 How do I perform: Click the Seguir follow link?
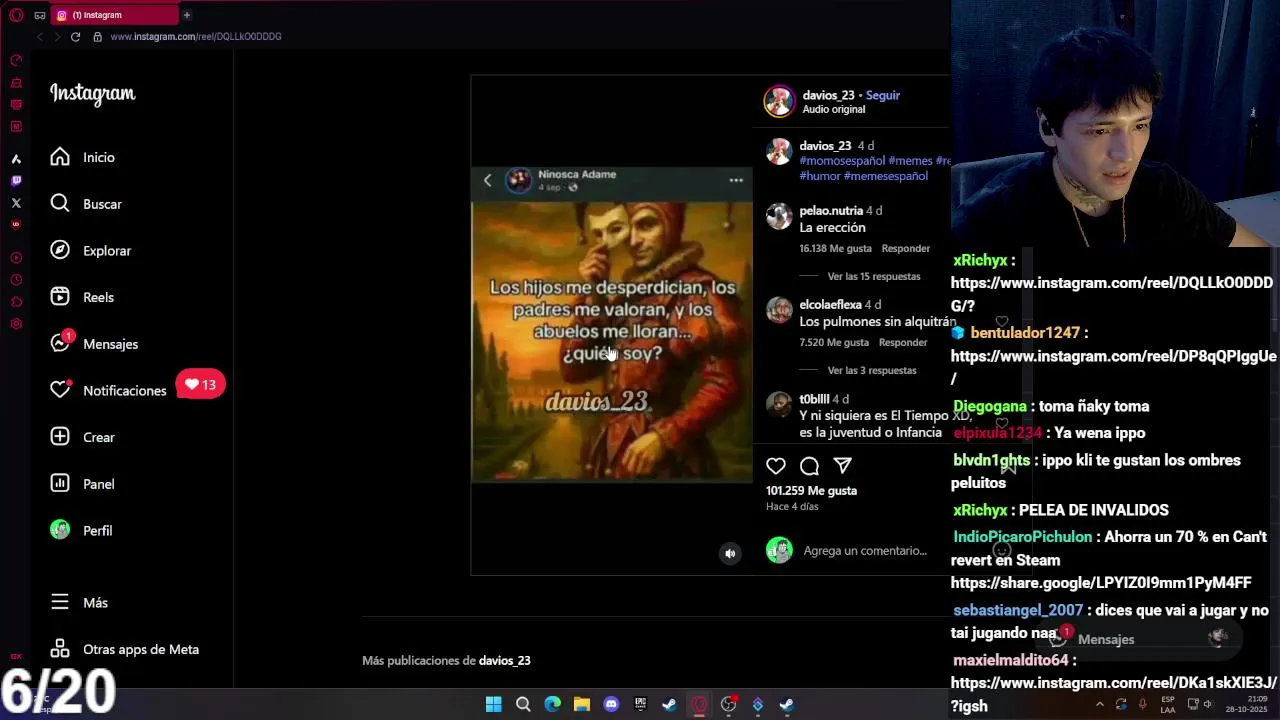click(883, 95)
